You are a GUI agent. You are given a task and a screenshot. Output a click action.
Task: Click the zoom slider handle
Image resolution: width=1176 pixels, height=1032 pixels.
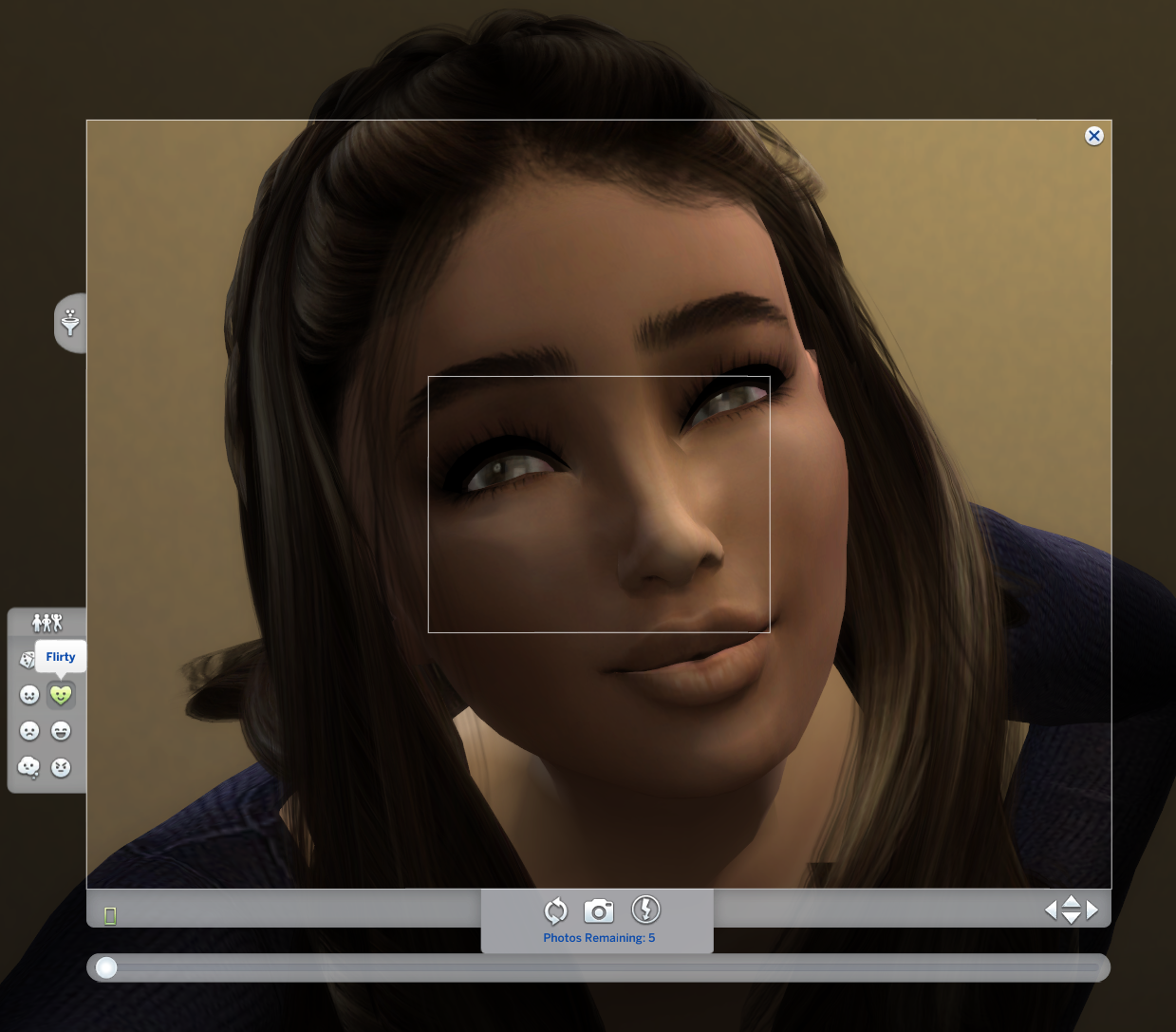point(106,967)
